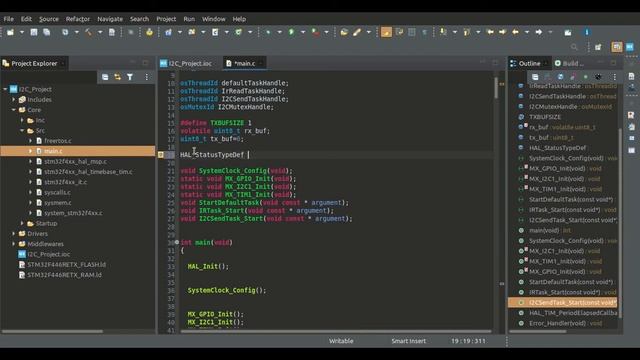The width and height of the screenshot is (640, 360).
Task: Click the new C source file icon
Action: (x=215, y=32)
